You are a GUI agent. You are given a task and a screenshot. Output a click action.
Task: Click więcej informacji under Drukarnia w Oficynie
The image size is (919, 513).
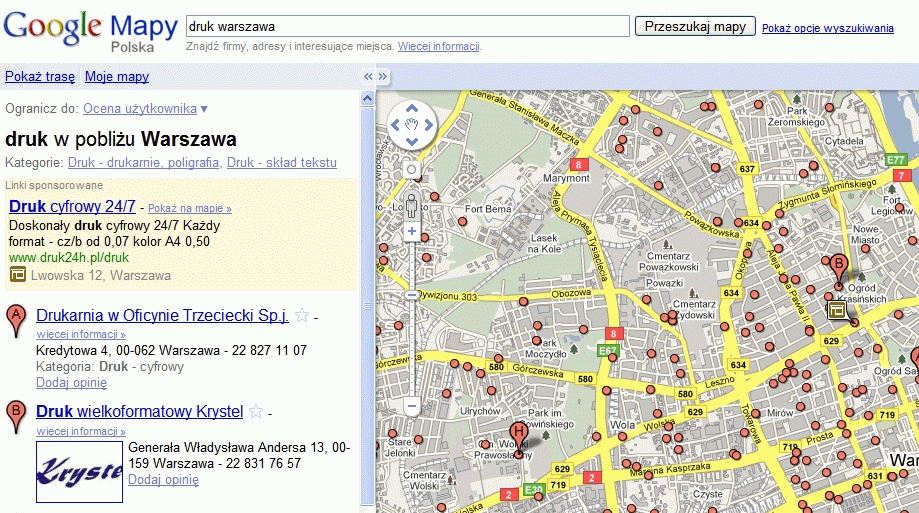81,334
